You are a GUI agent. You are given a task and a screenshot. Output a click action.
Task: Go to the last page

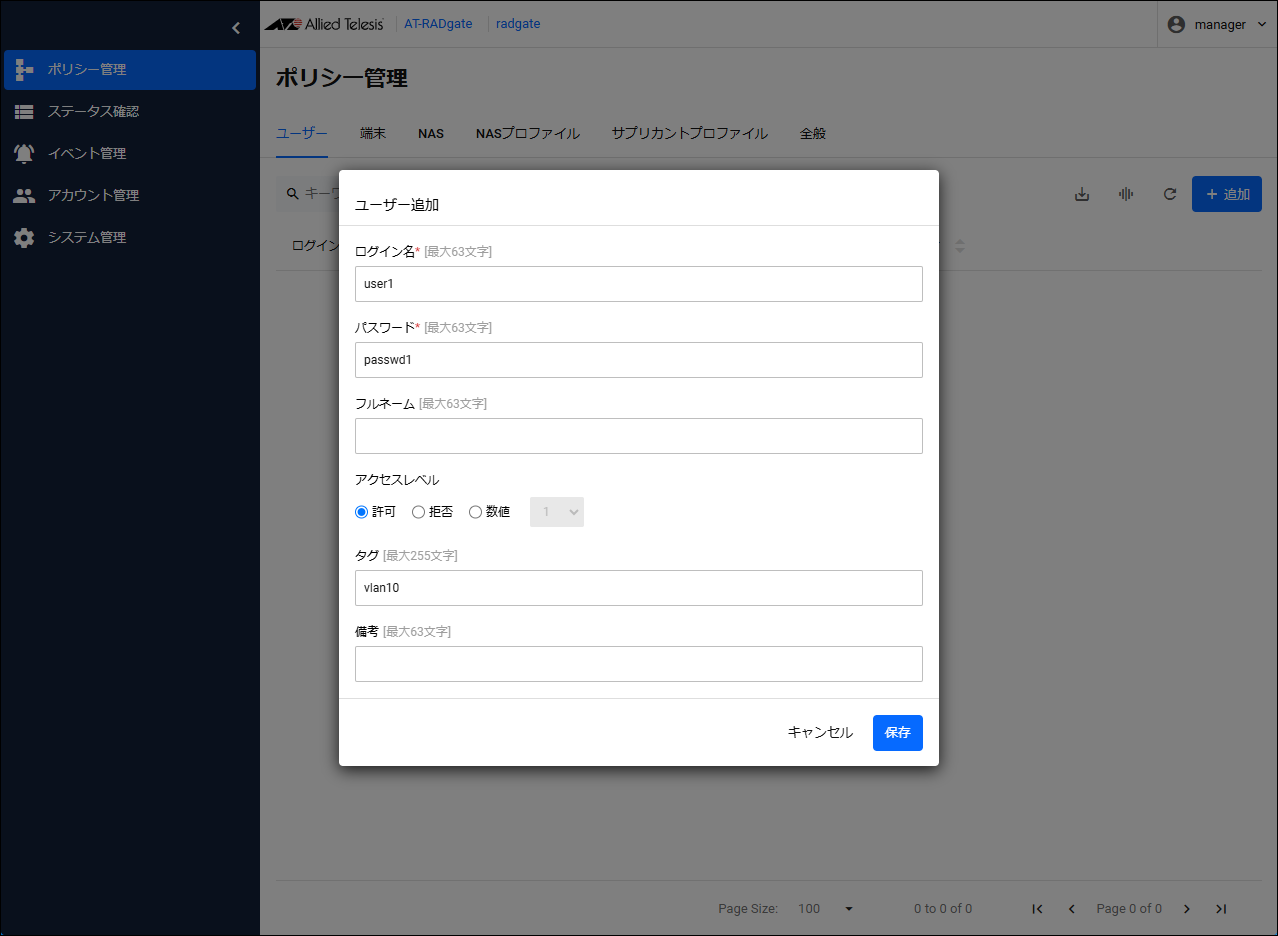tap(1221, 909)
